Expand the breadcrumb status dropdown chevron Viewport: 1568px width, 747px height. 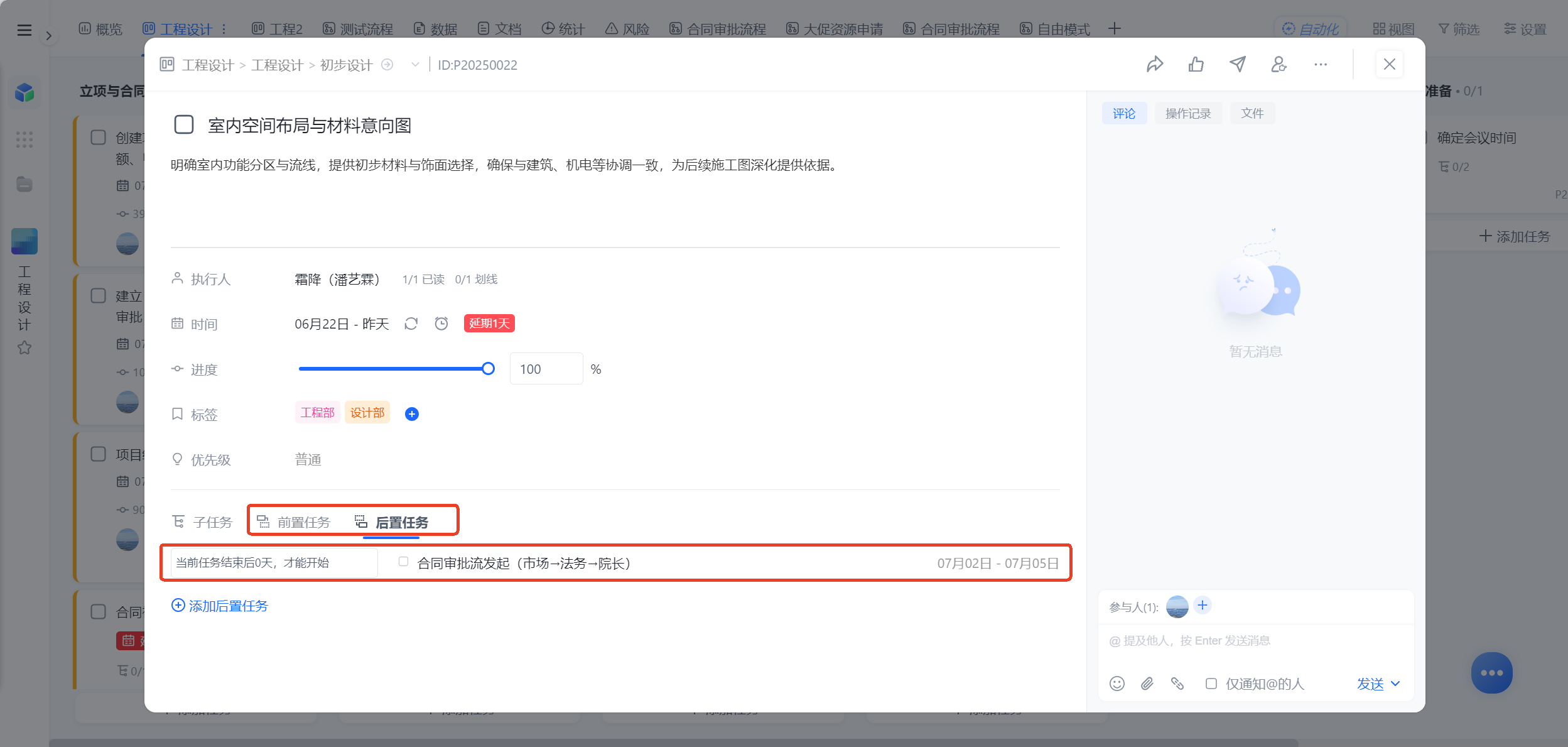coord(415,65)
